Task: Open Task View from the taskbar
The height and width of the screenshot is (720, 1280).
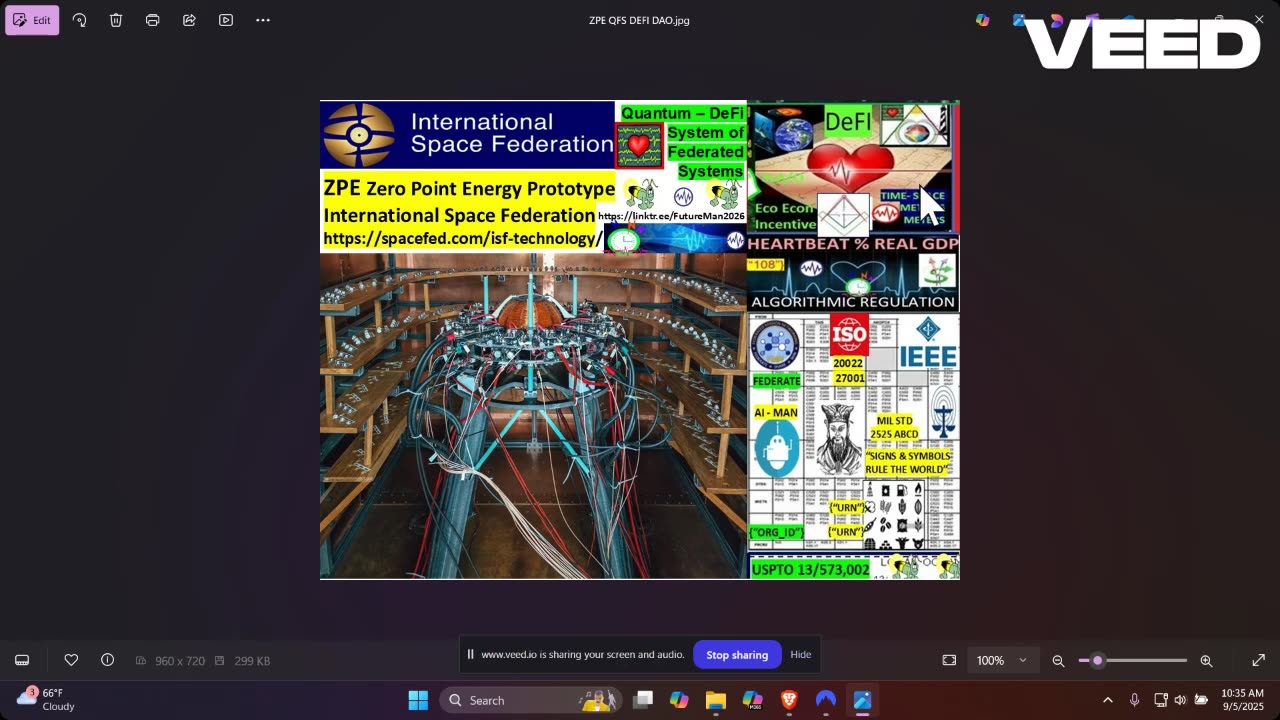Action: [x=643, y=700]
